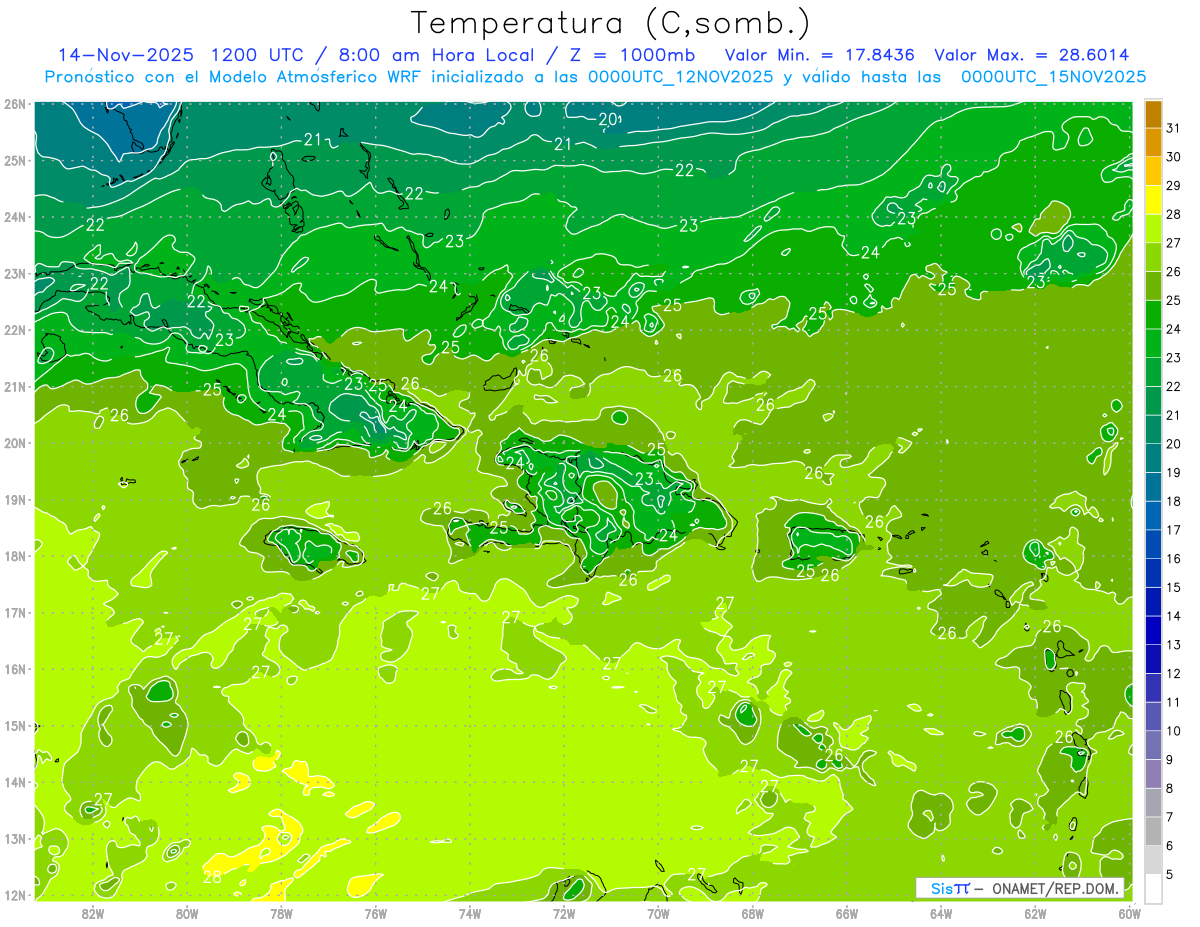The height and width of the screenshot is (927, 1200).
Task: Click the white swatch below legend value 5
Action: coord(1153,888)
